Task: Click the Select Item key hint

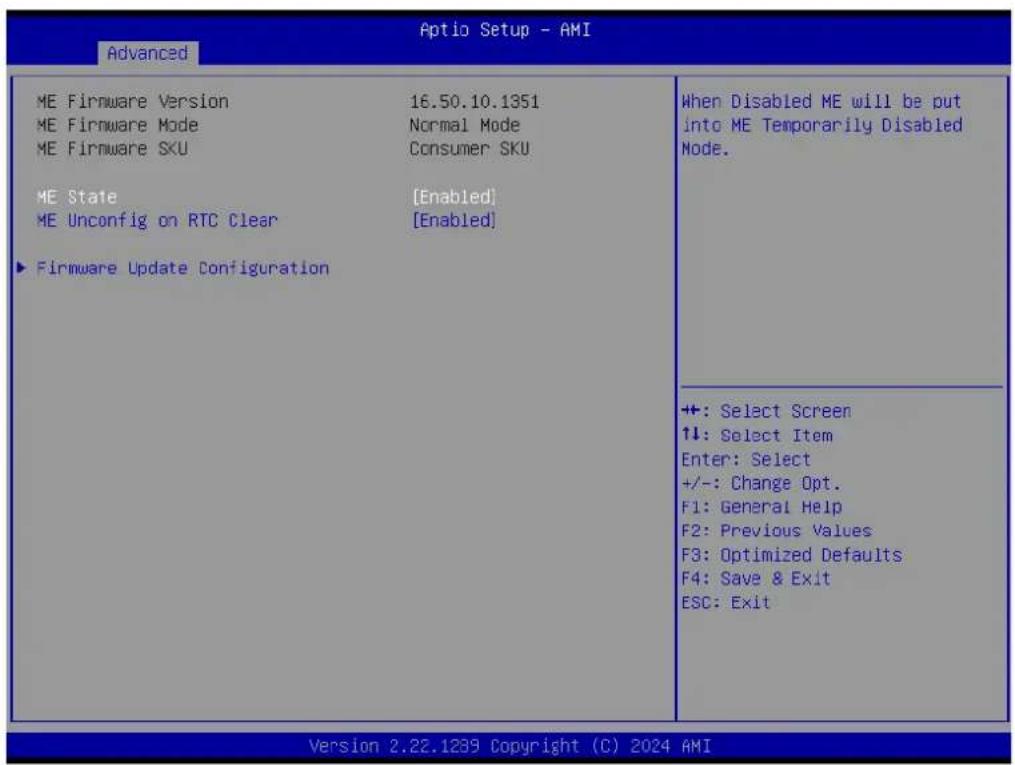Action: tap(757, 436)
